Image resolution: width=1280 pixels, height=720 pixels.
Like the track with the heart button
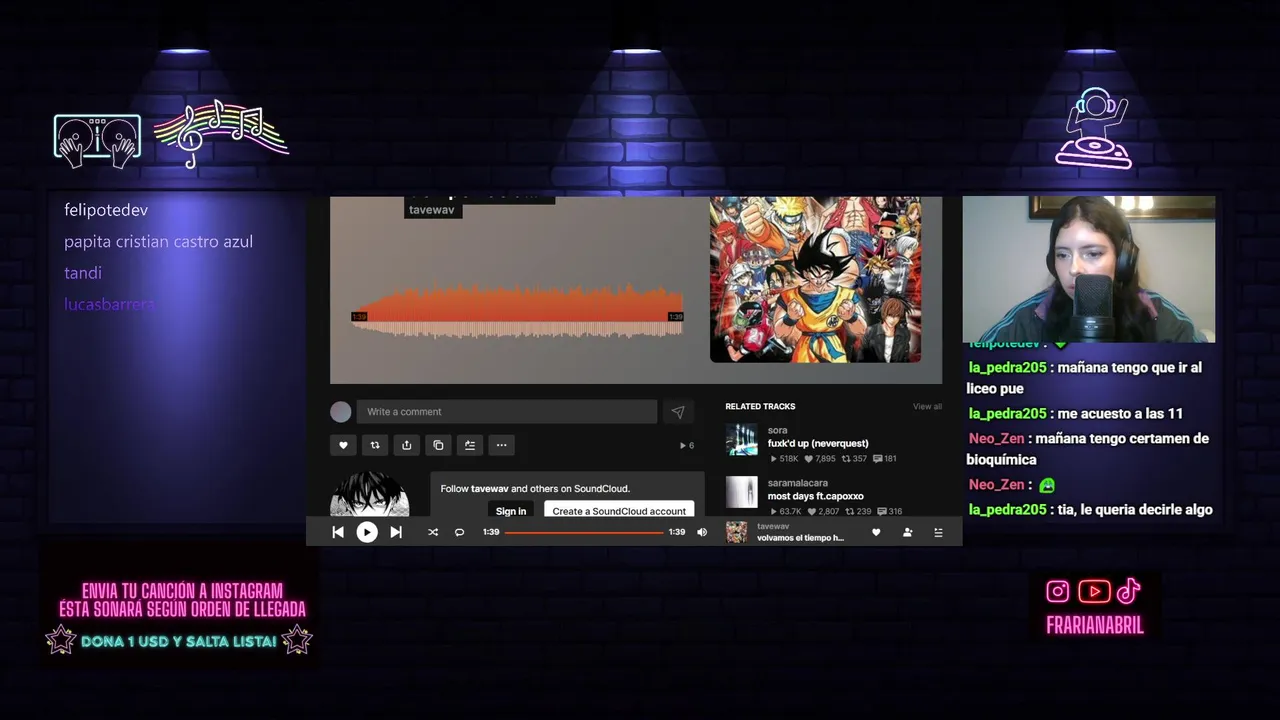click(x=343, y=445)
